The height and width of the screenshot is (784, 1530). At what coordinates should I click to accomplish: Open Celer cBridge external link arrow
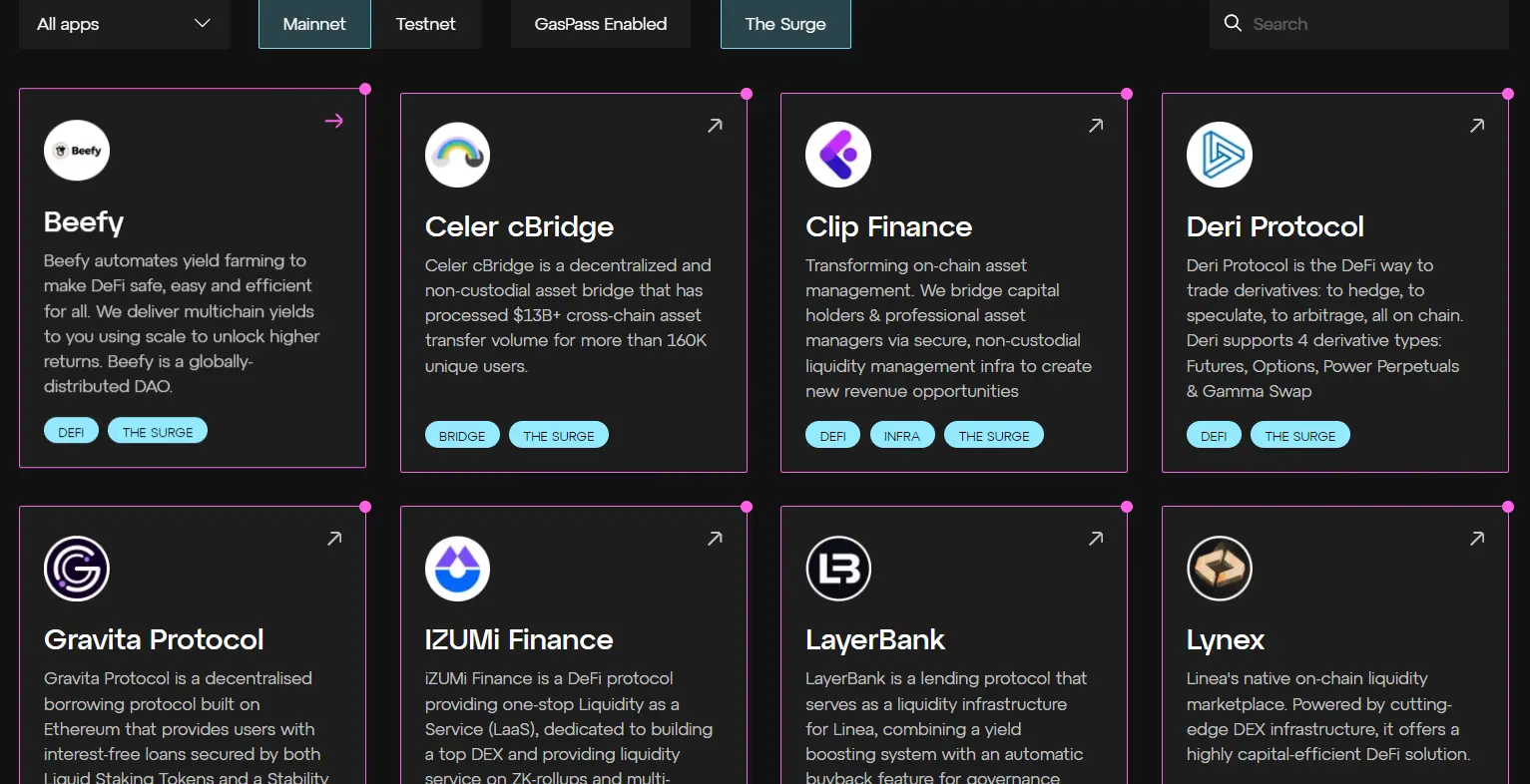click(x=715, y=126)
